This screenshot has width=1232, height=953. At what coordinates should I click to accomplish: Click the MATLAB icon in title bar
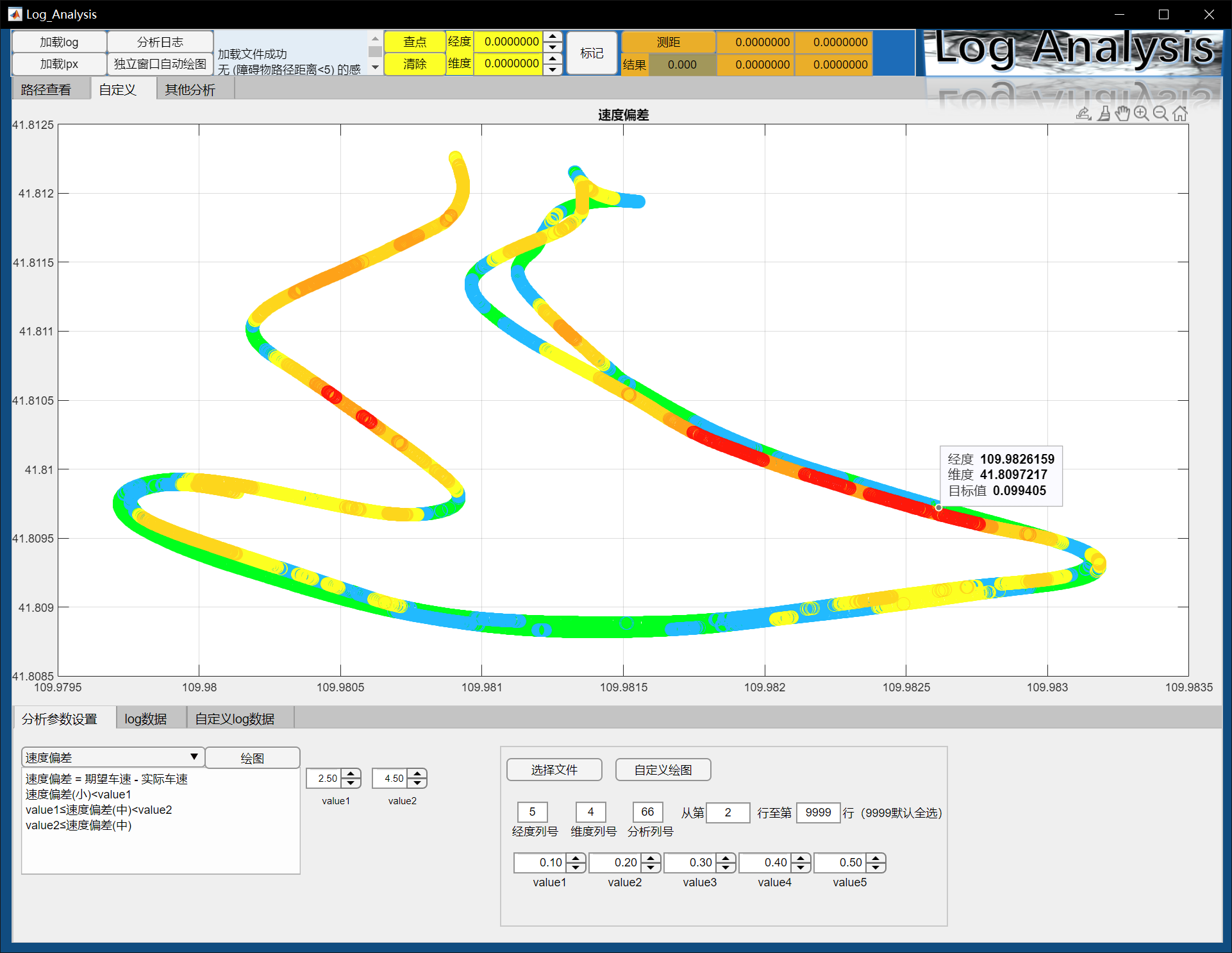14,14
